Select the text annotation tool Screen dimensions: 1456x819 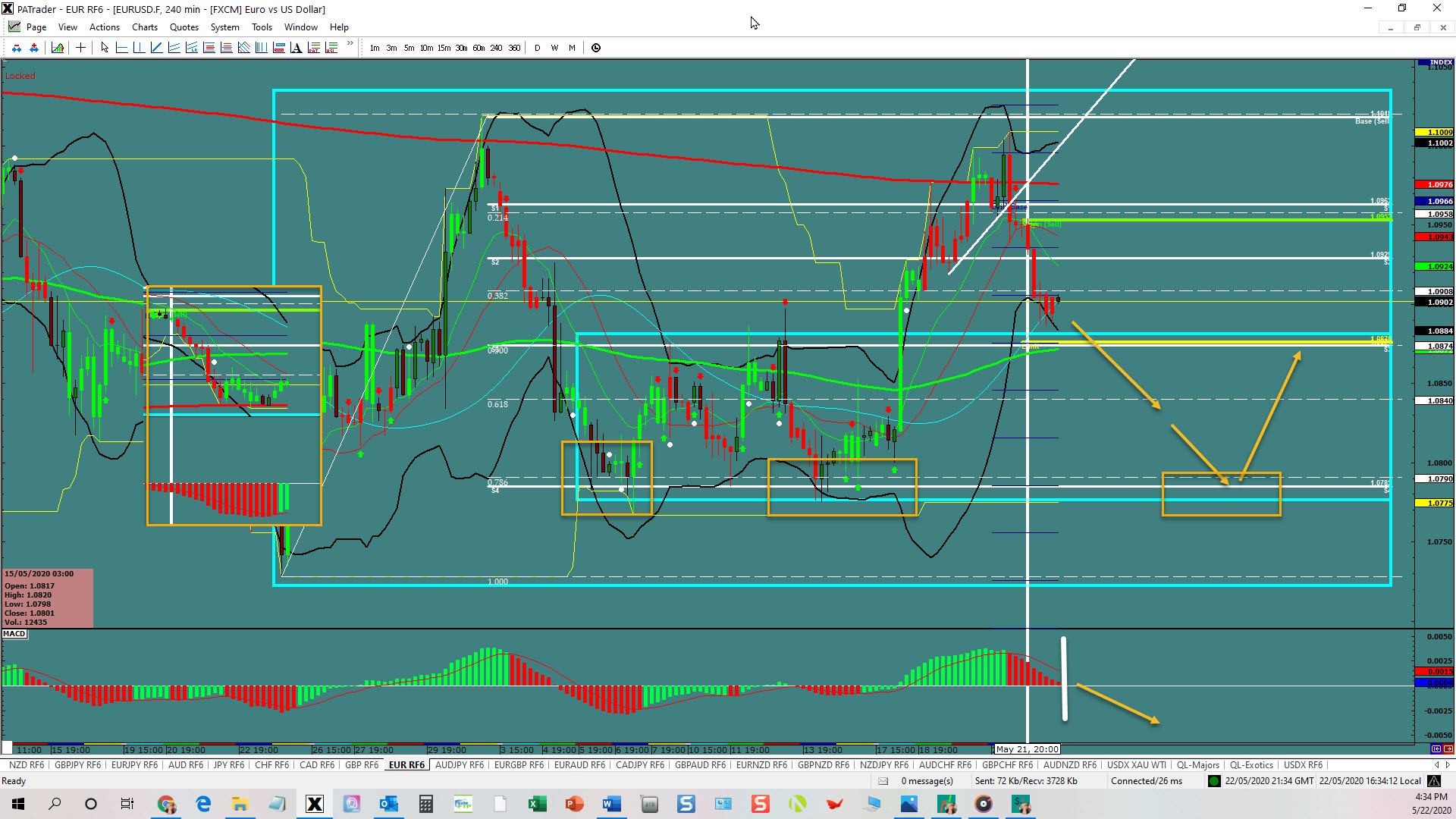[x=296, y=48]
